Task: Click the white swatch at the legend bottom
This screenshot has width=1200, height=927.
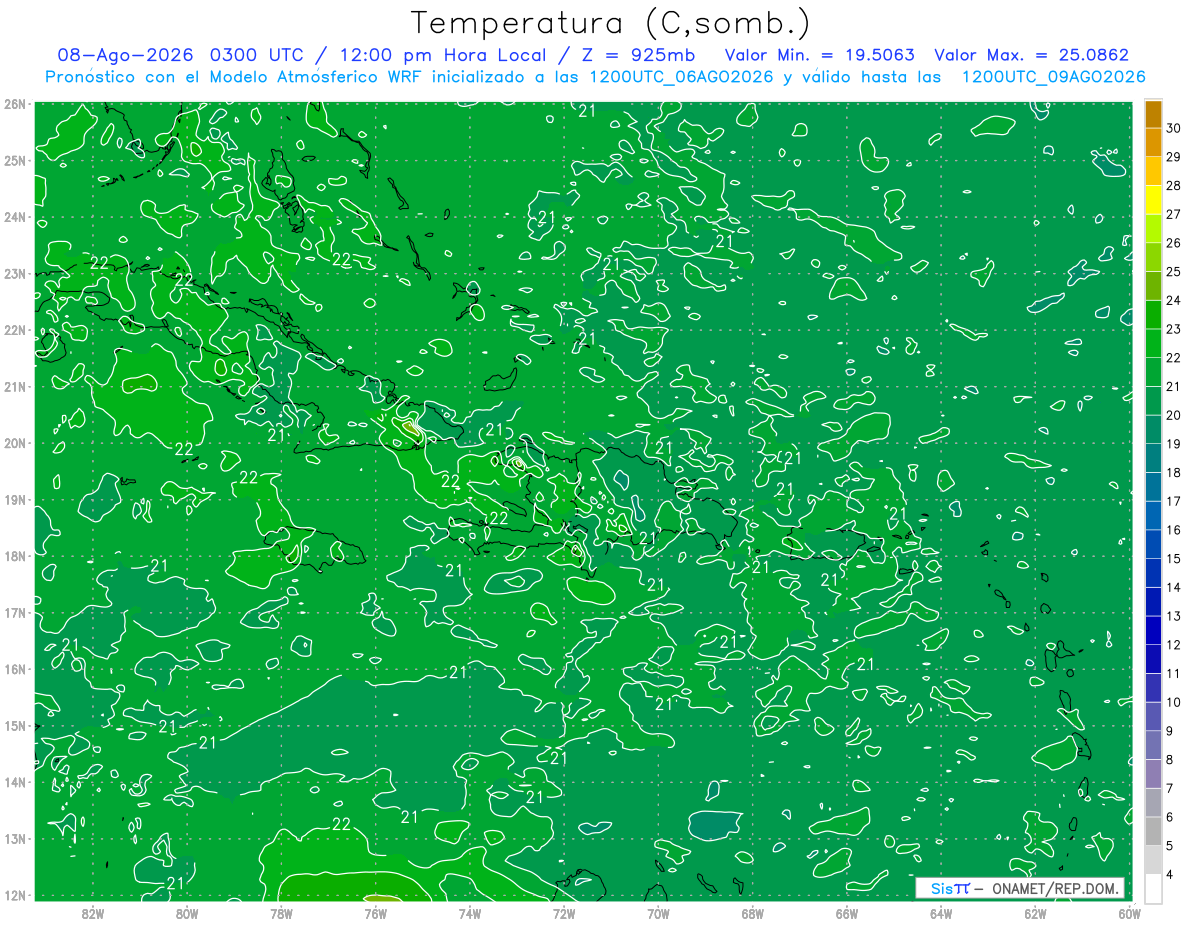Action: 1153,888
